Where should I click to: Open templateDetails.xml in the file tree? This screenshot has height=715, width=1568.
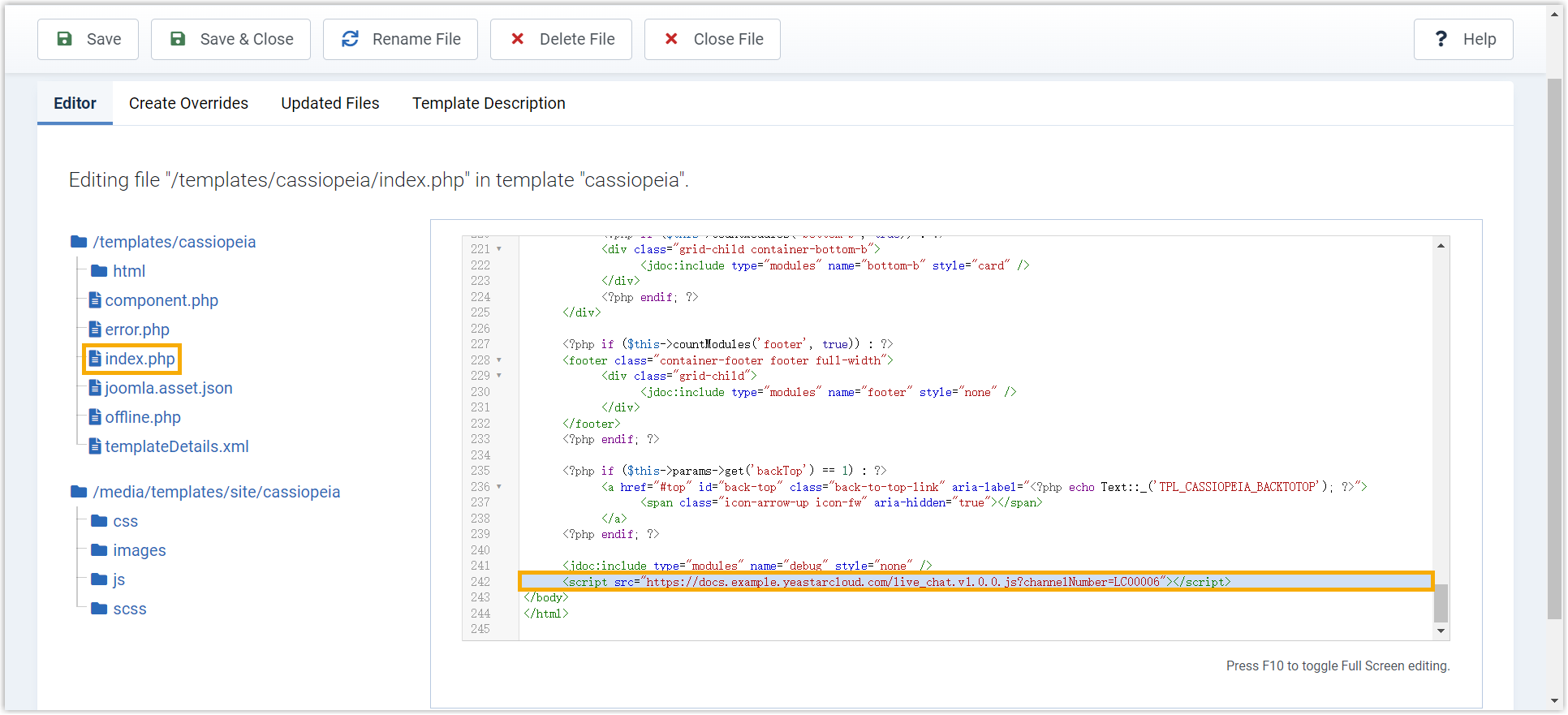pyautogui.click(x=176, y=446)
